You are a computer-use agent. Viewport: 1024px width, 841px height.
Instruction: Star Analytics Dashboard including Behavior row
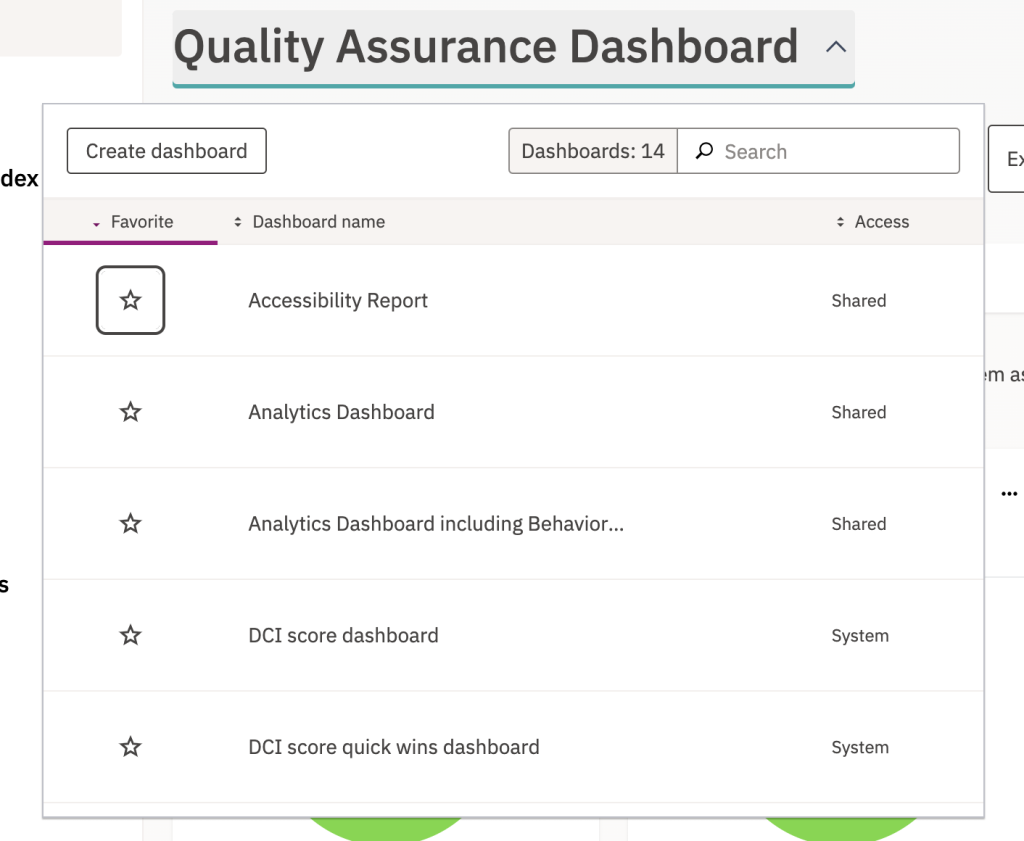coord(130,524)
